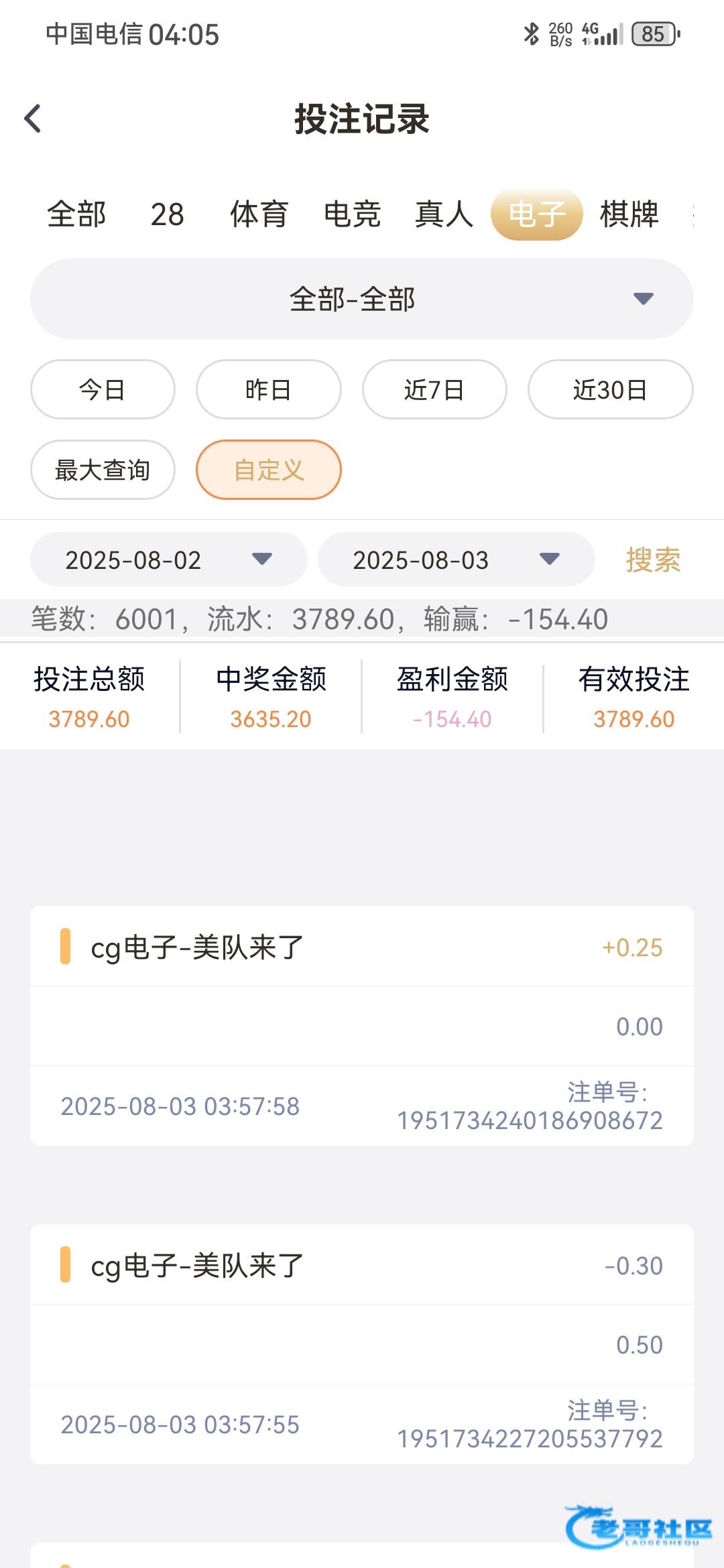Expand the 全部-全部 game filter dropdown
This screenshot has height=1568, width=724.
point(362,299)
